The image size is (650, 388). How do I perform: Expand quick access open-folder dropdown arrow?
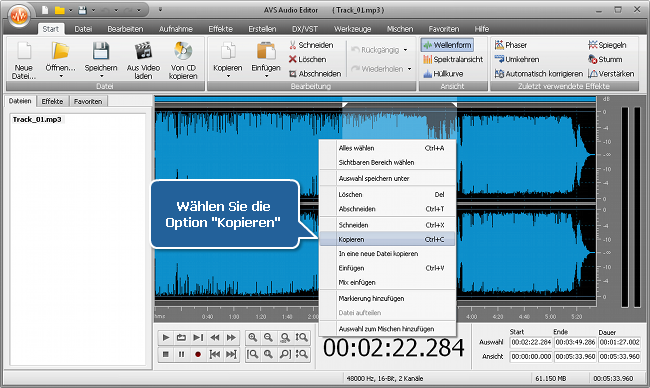[x=70, y=10]
